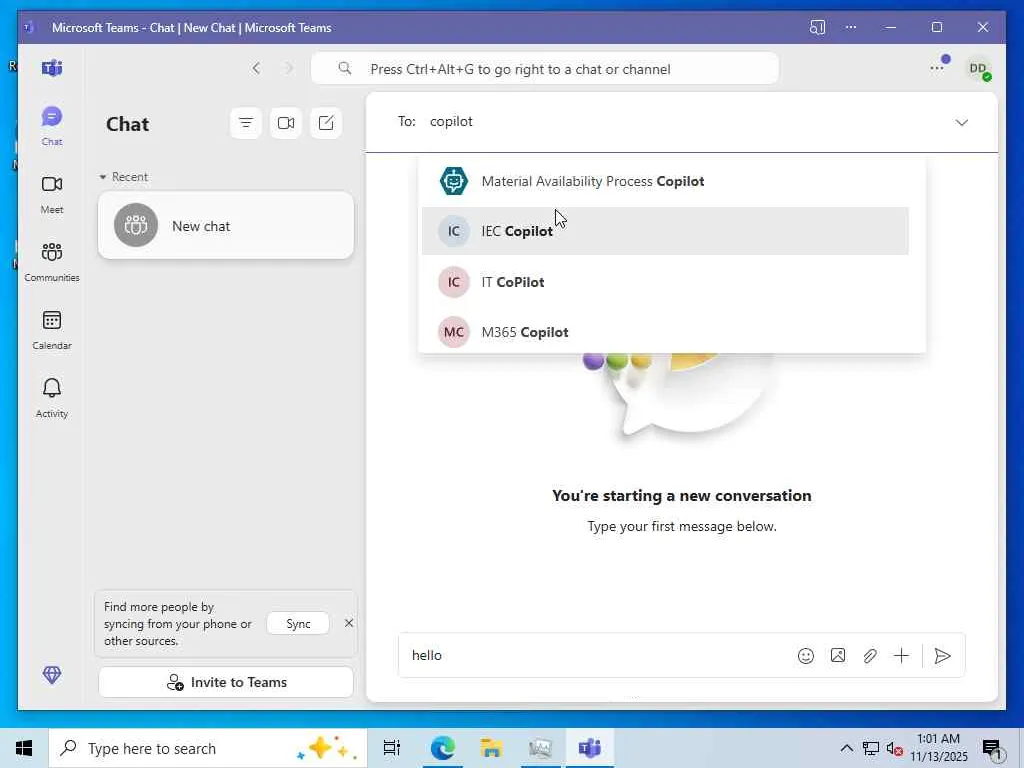
Task: Open Settings and more ellipsis near profile
Action: tap(937, 68)
